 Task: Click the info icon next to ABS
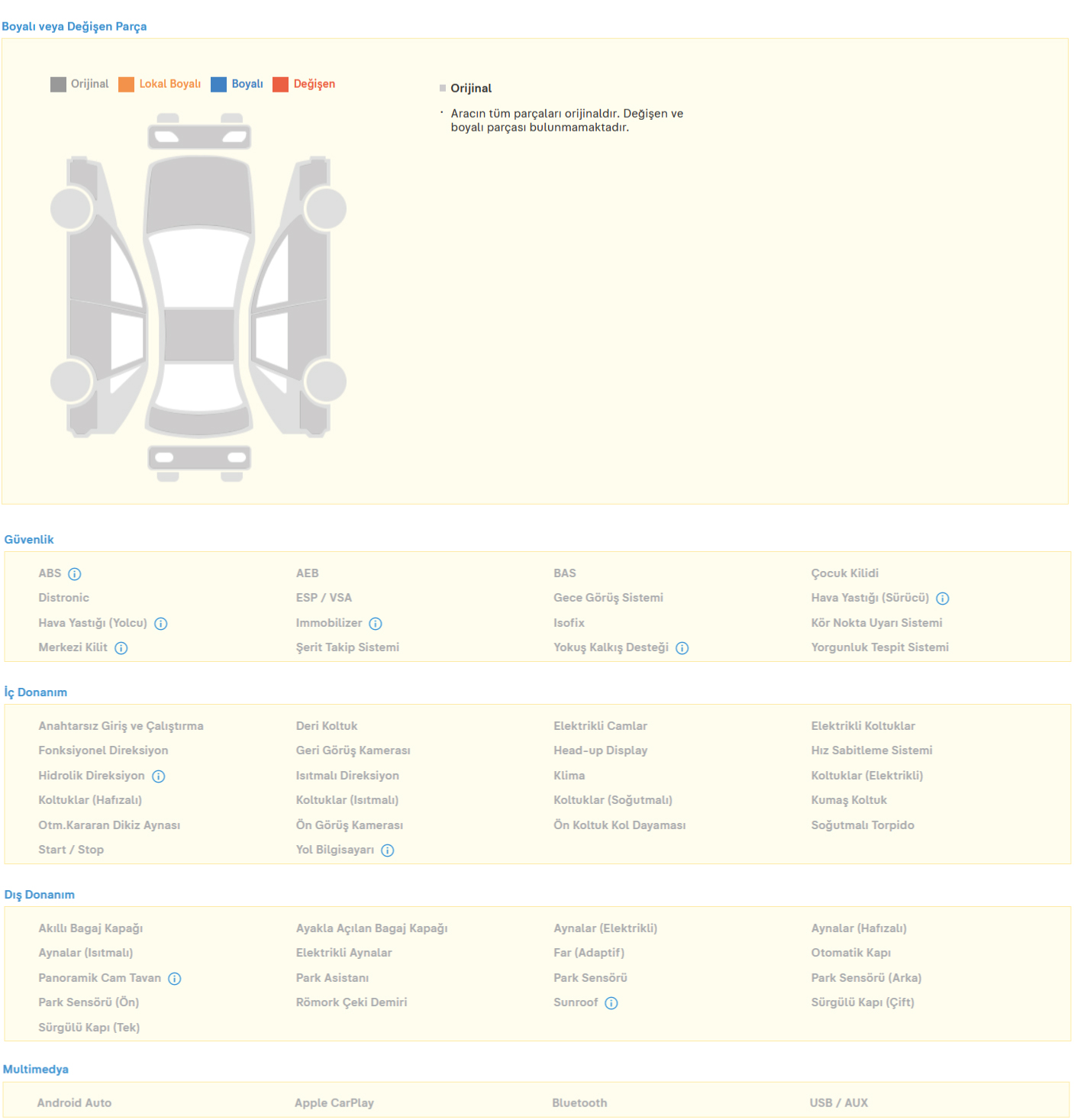74,574
